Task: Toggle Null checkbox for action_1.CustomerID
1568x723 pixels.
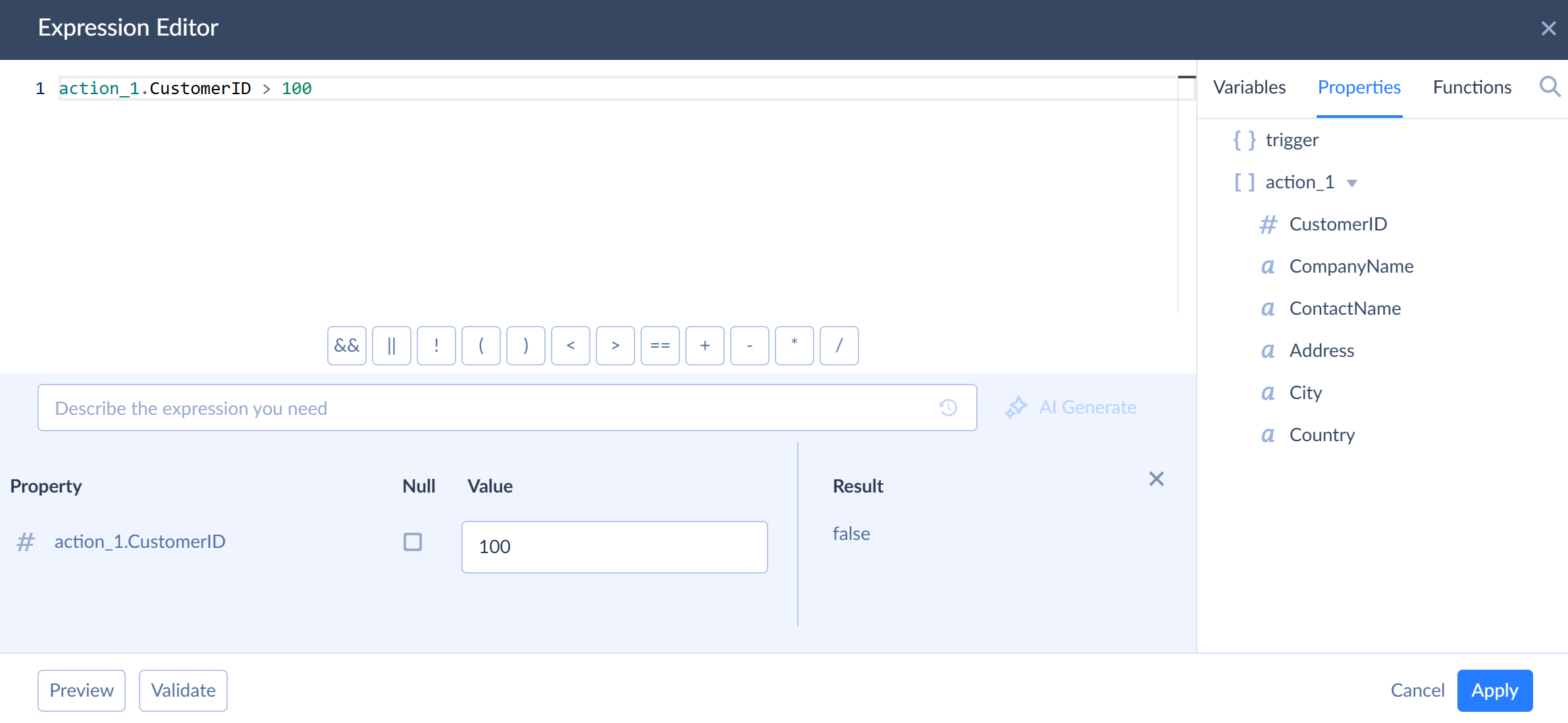Action: tap(413, 542)
